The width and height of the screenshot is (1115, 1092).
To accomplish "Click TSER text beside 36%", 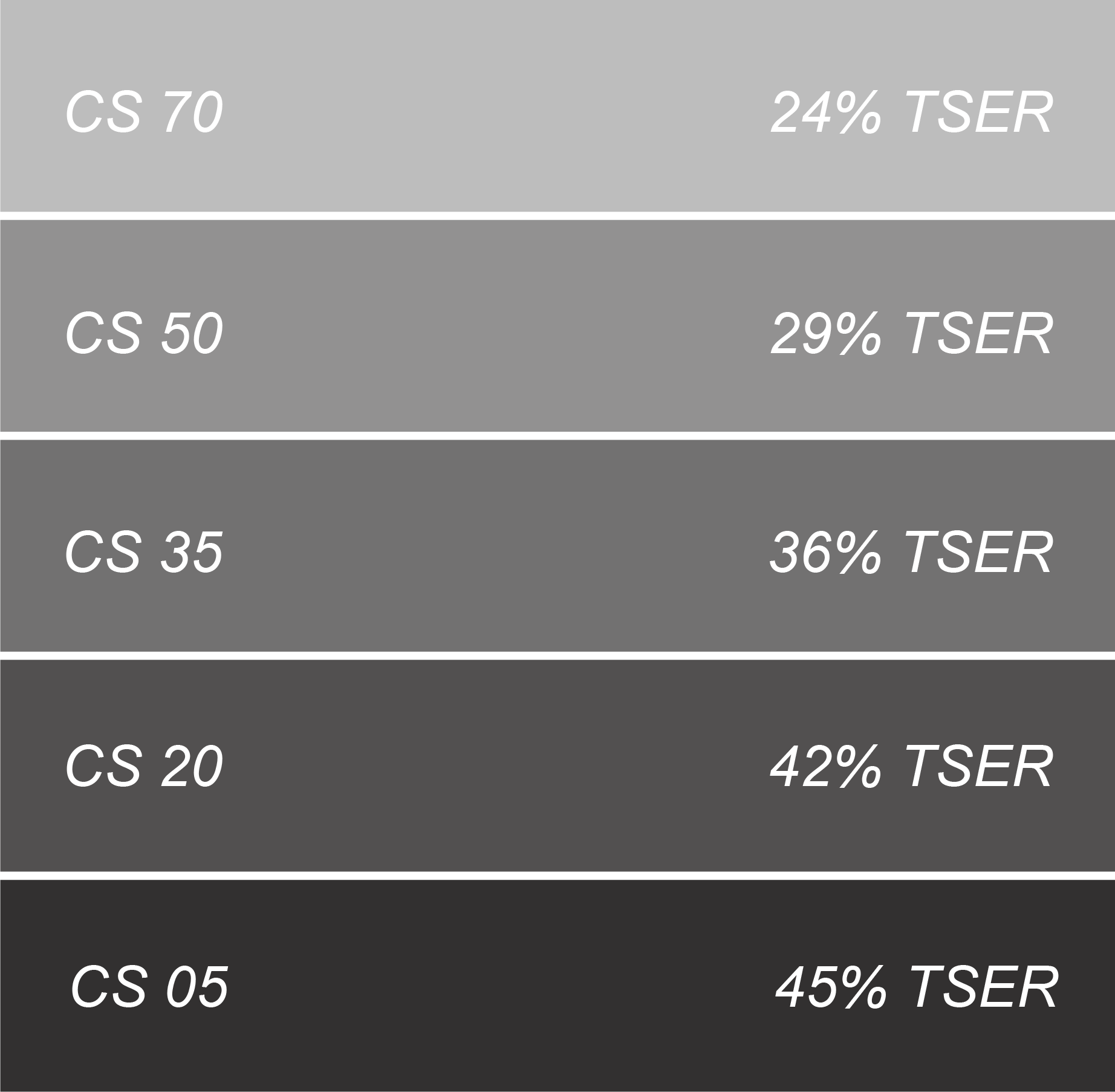I will 980,552.
